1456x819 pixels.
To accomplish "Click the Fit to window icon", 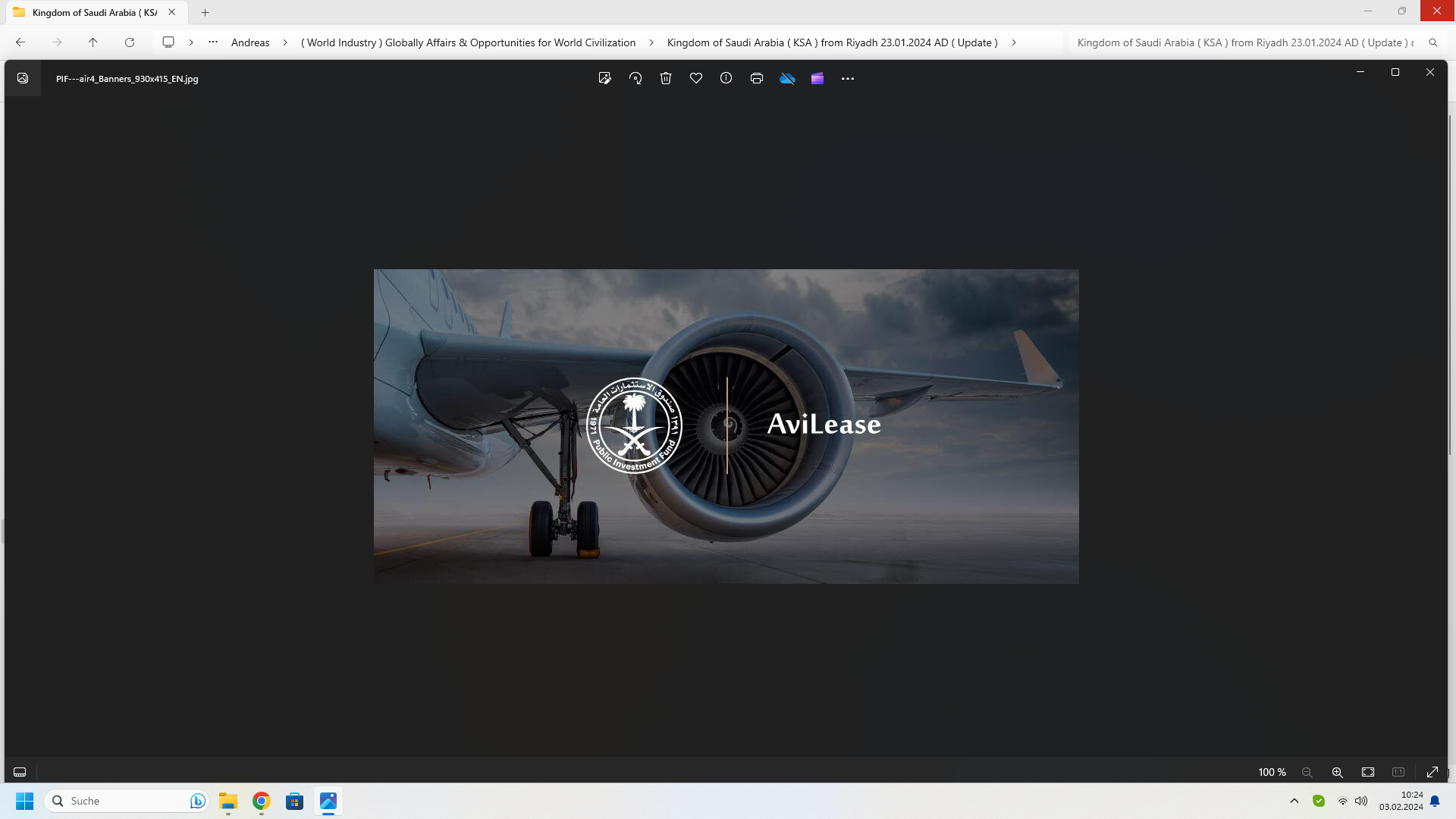I will (x=1368, y=772).
